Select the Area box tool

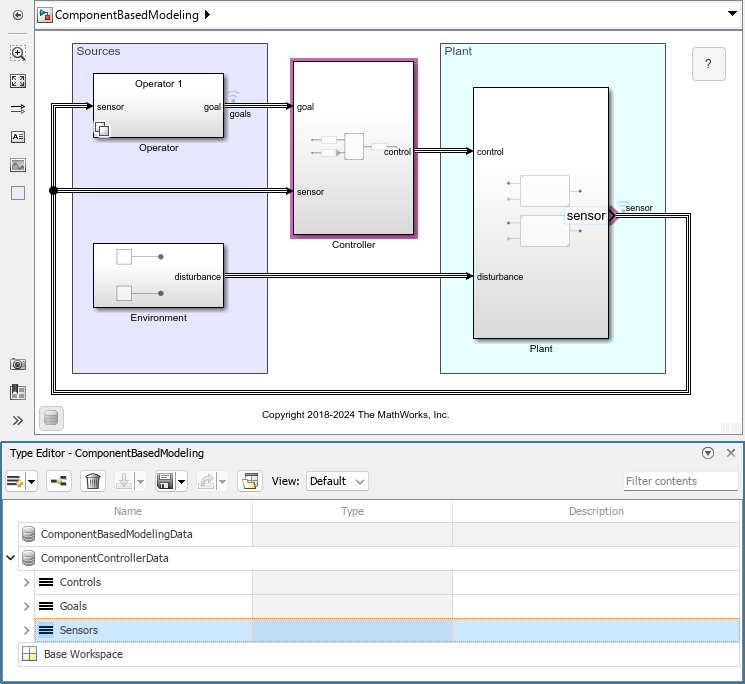coord(18,193)
